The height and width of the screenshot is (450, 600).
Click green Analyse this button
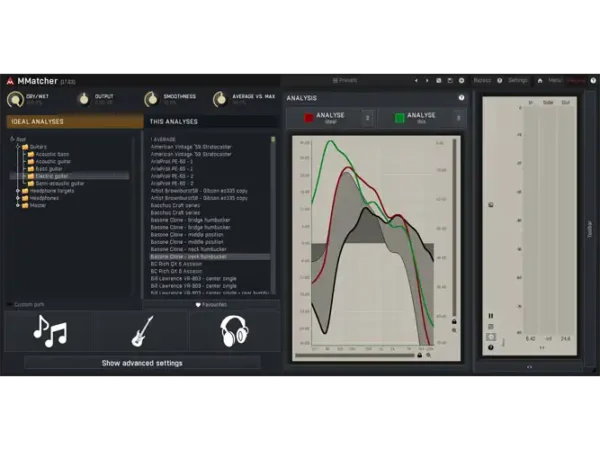coord(415,118)
